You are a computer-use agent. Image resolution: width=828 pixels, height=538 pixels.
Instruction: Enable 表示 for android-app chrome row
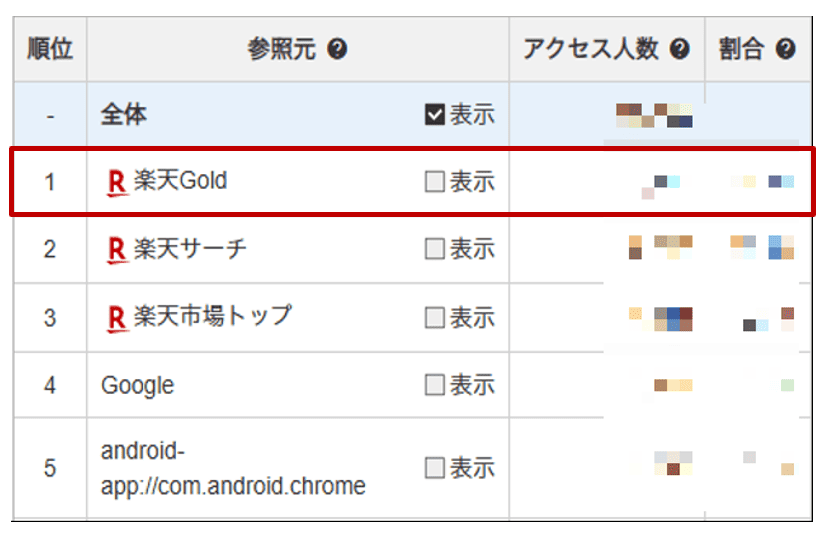(x=434, y=468)
